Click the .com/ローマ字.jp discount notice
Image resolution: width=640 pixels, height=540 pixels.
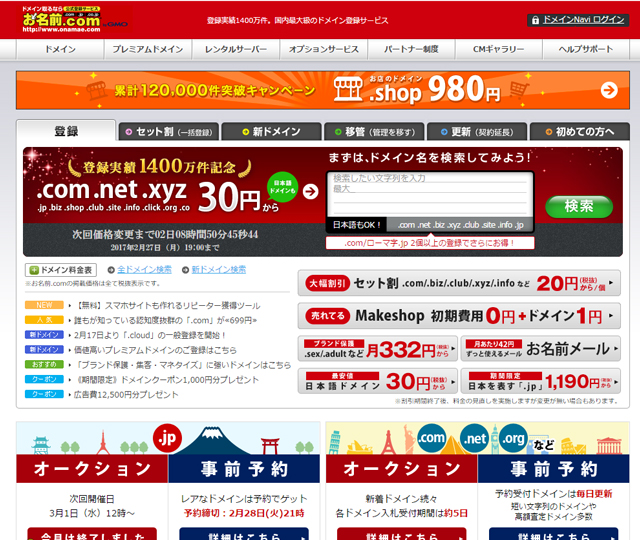tap(430, 243)
